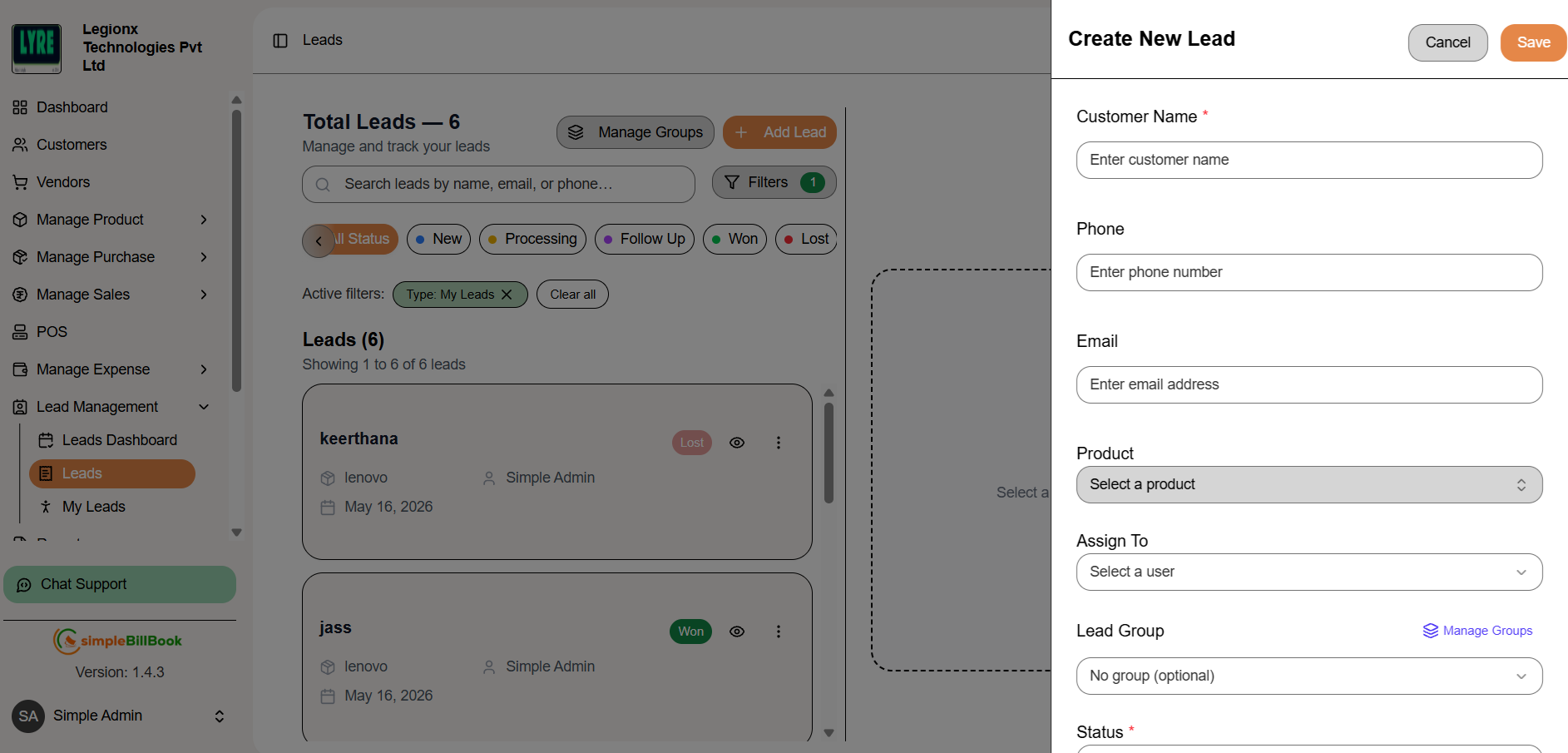This screenshot has width=1568, height=753.
Task: Click the sidebar scrollbar thumb
Action: tap(236, 250)
